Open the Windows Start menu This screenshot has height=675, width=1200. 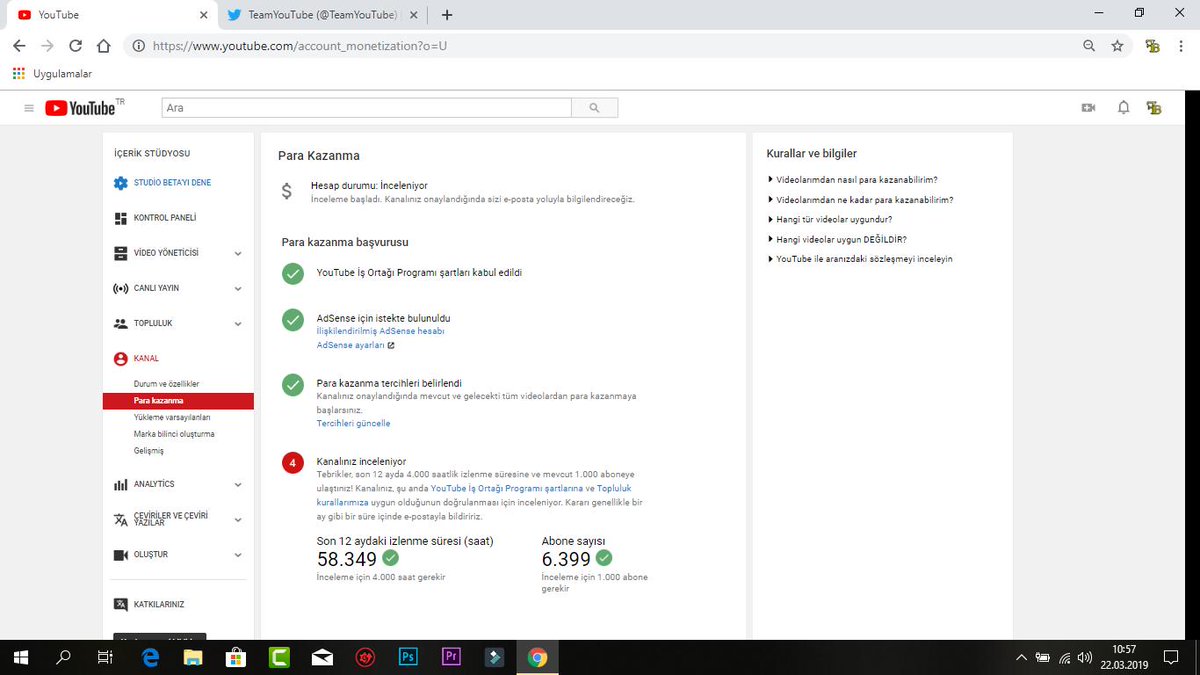21,657
